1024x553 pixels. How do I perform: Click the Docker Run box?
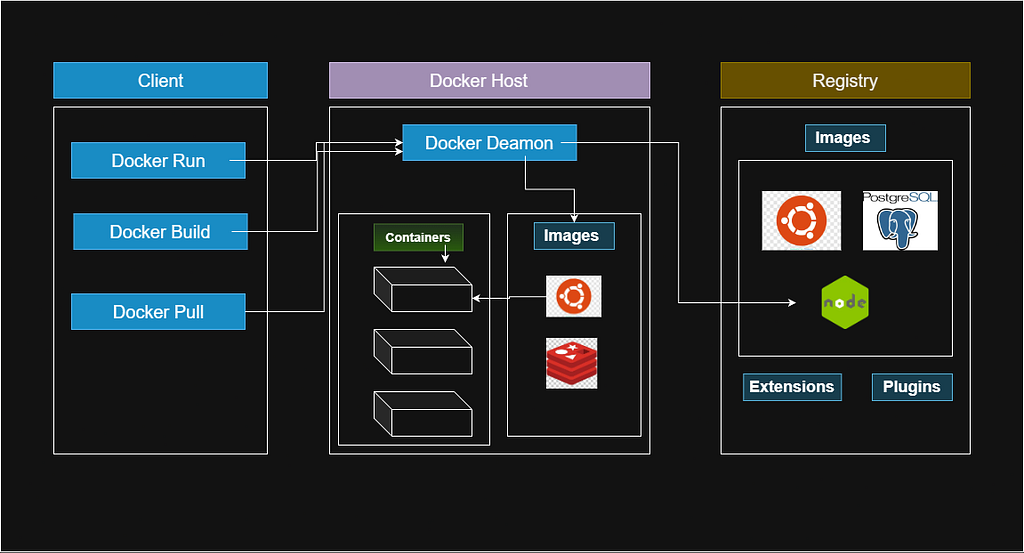point(158,161)
